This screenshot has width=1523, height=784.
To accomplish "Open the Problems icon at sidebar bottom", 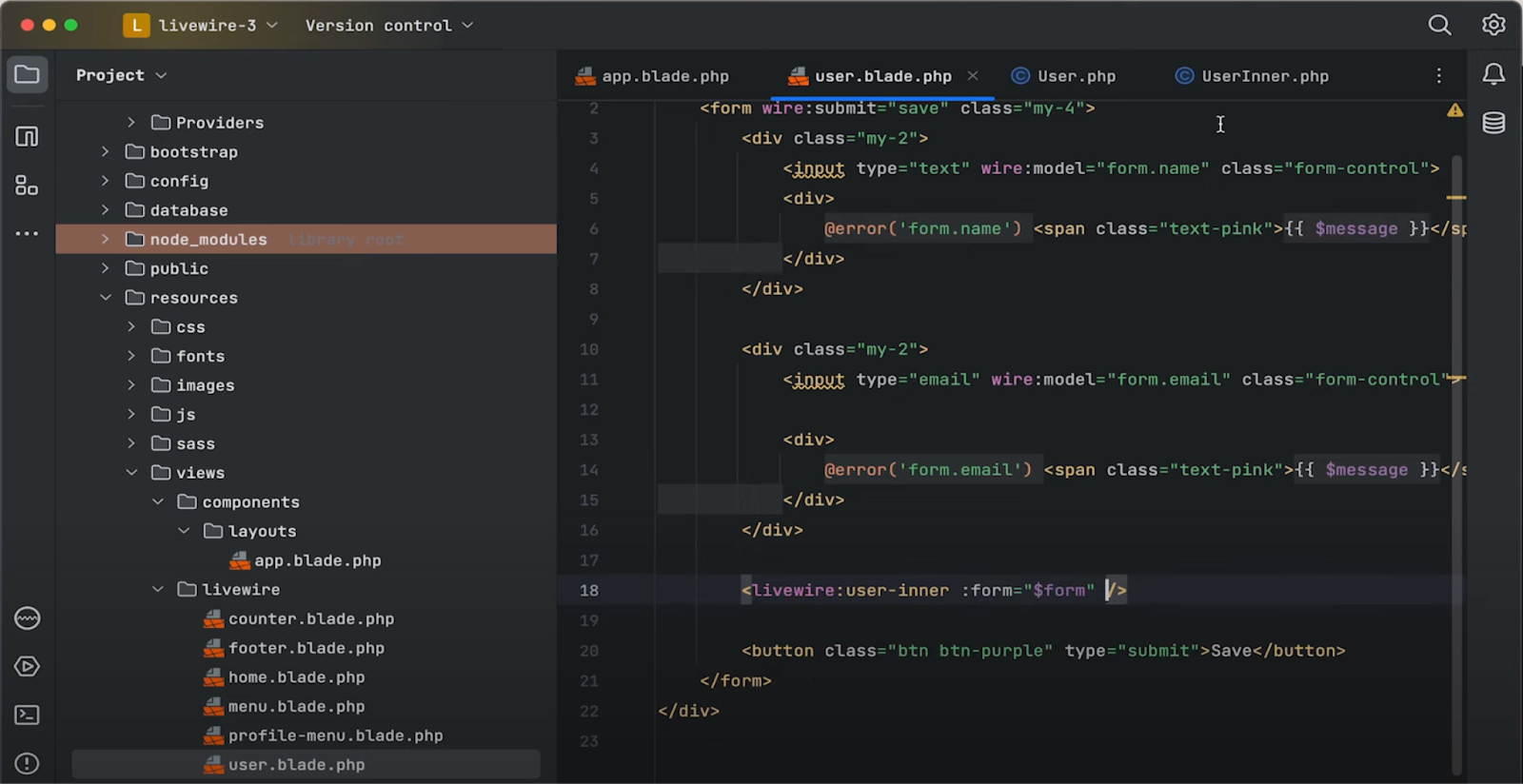I will [x=27, y=763].
